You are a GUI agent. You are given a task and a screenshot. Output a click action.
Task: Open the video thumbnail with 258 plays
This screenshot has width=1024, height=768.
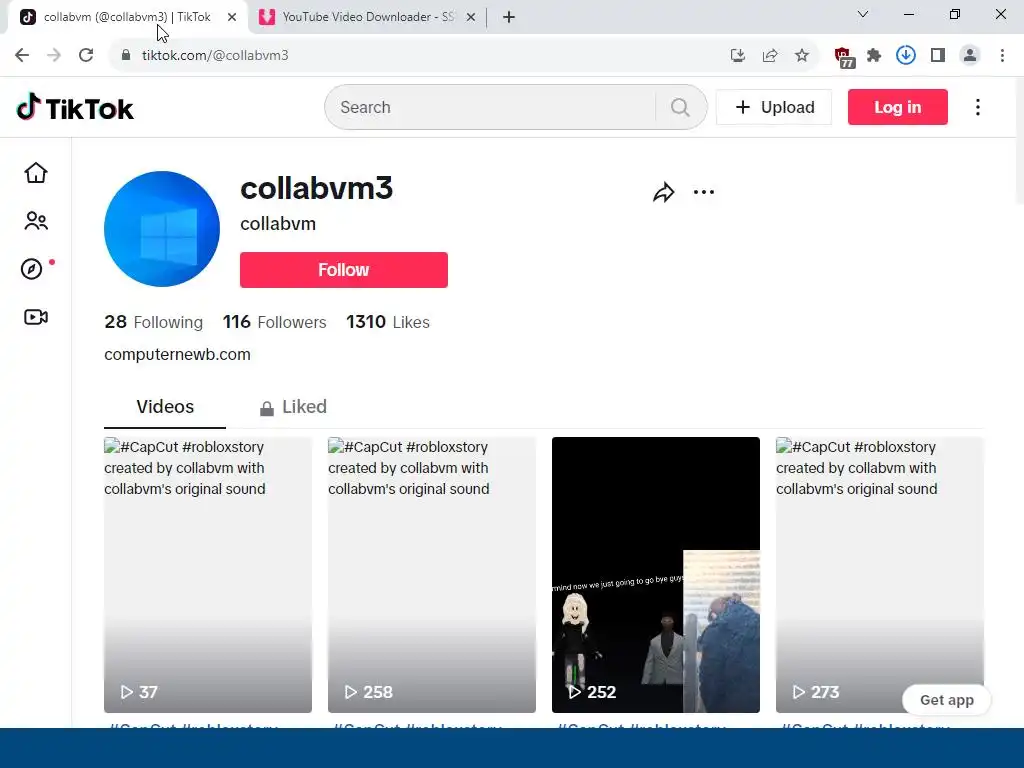pos(432,575)
